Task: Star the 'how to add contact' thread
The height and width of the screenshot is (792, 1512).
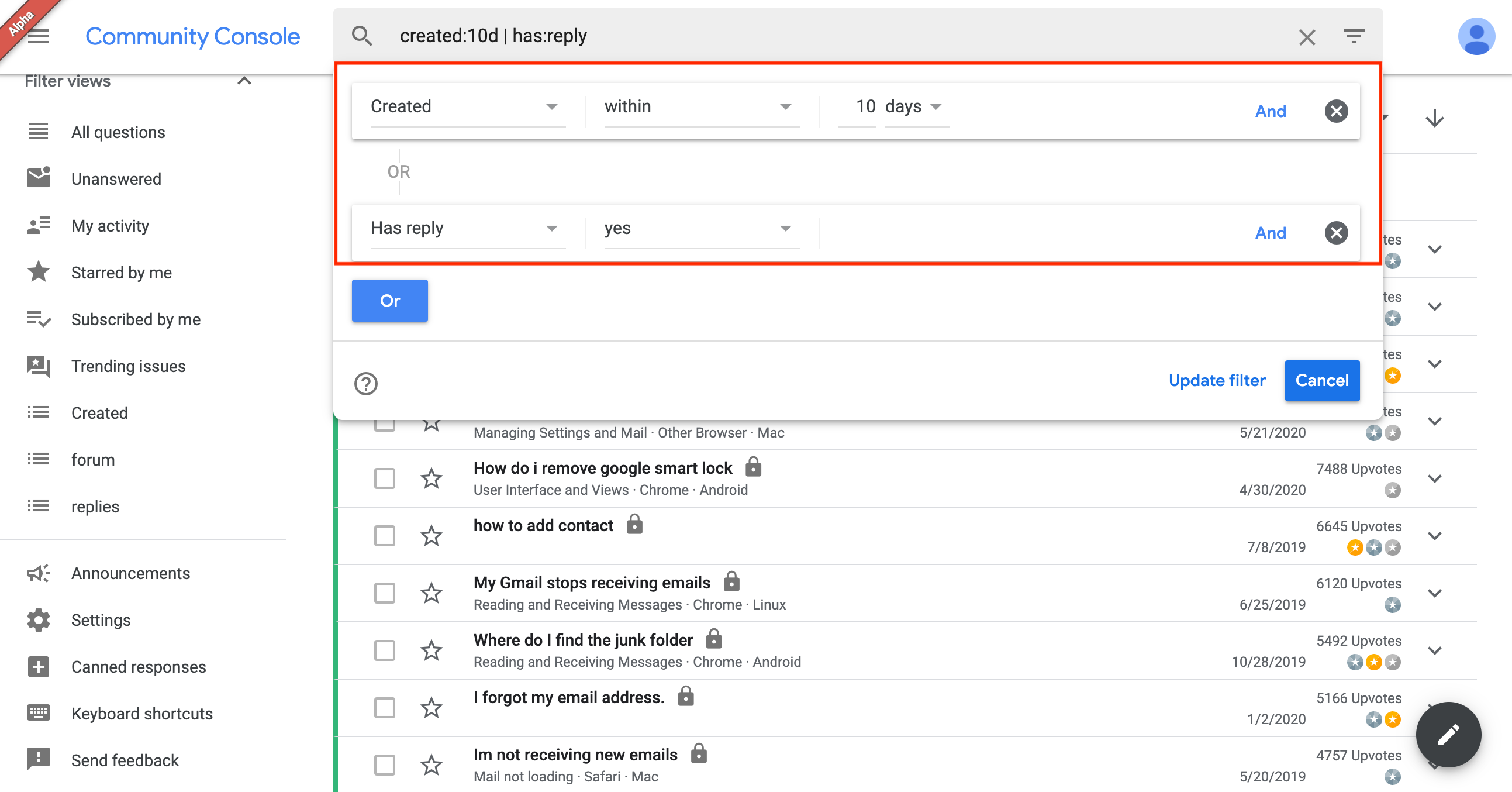Action: 431,535
